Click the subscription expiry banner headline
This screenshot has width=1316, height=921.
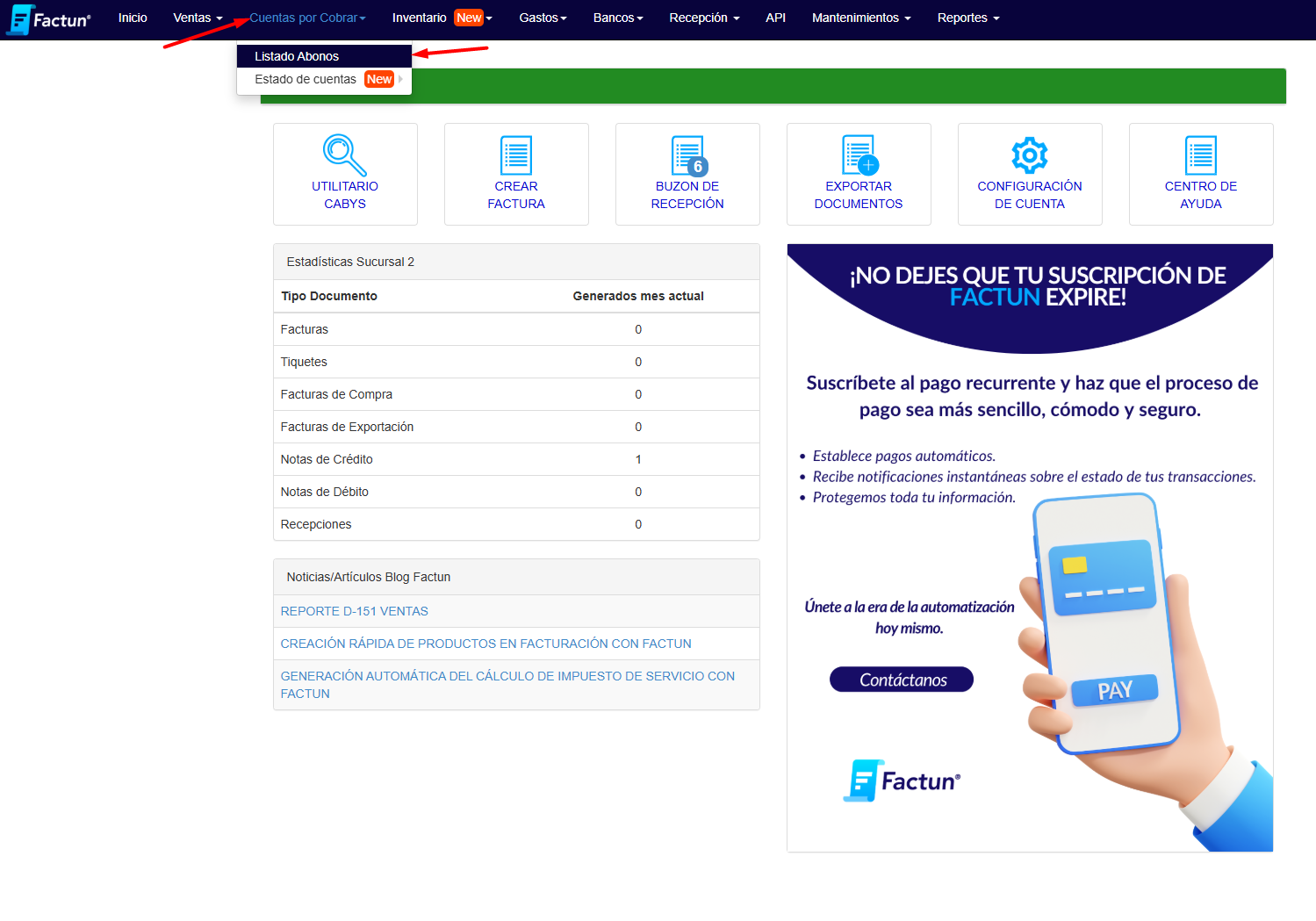(1038, 286)
